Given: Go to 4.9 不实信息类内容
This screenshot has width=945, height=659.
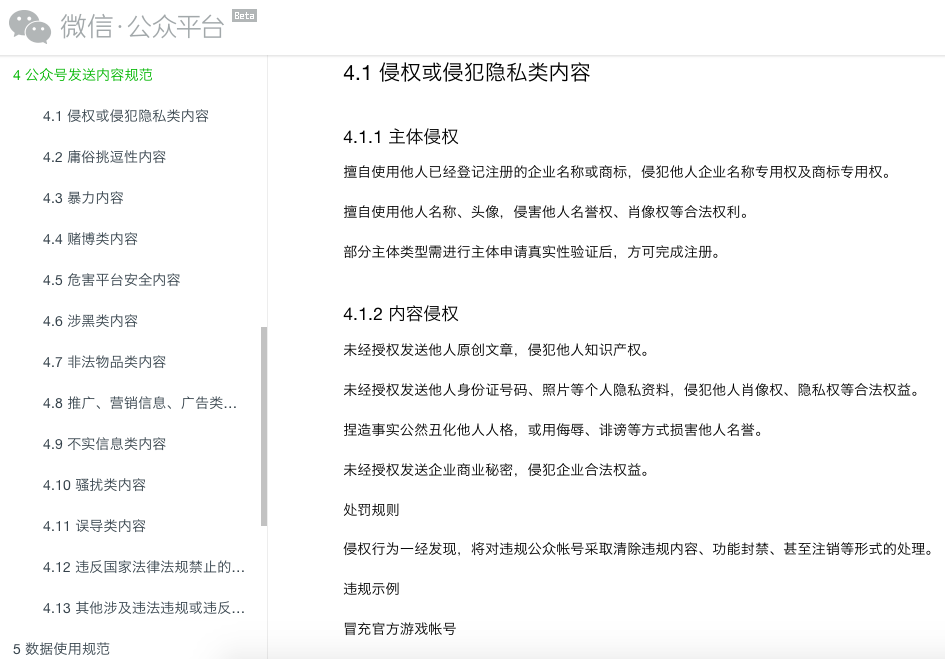Looking at the screenshot, I should 104,444.
